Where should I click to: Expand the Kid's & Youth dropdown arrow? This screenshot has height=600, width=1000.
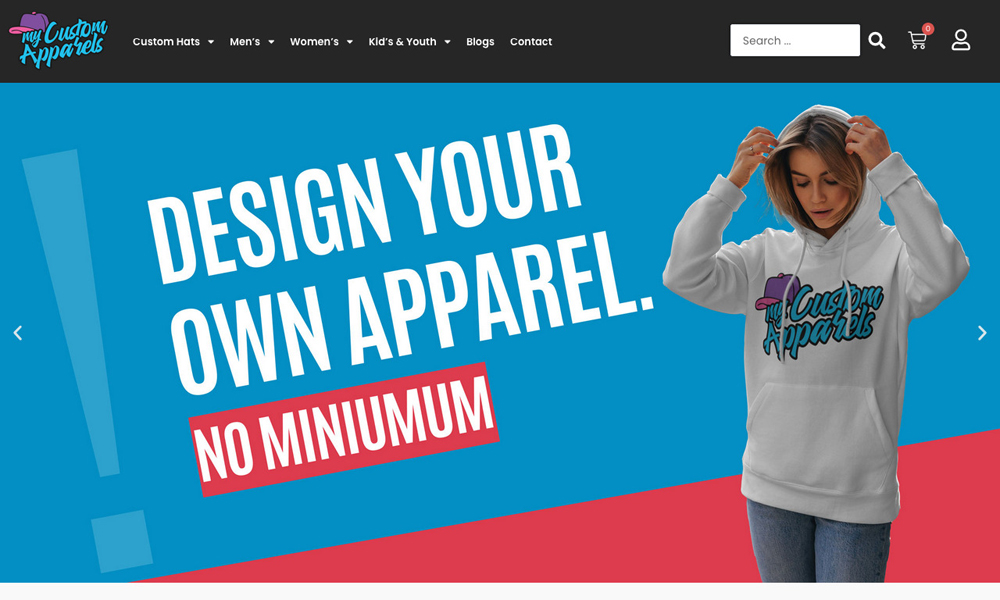(447, 42)
